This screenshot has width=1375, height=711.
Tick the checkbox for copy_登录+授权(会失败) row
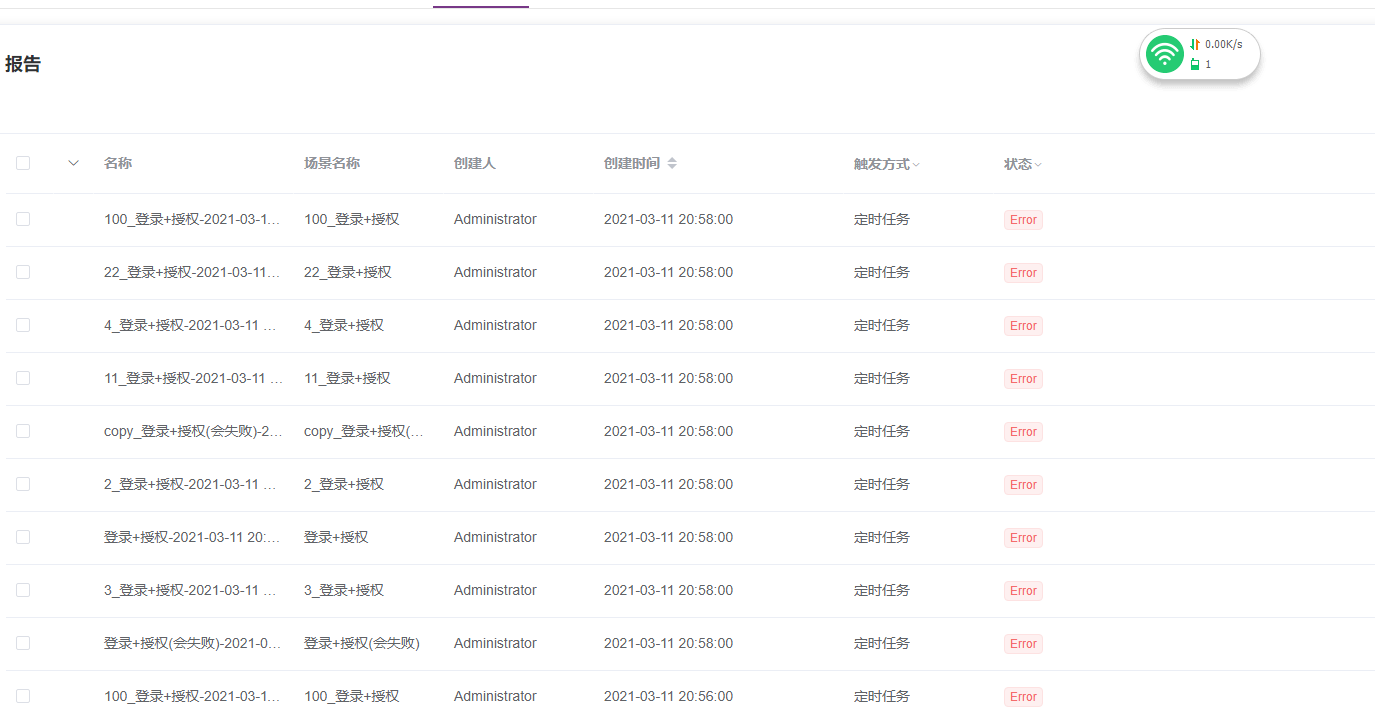(x=23, y=431)
